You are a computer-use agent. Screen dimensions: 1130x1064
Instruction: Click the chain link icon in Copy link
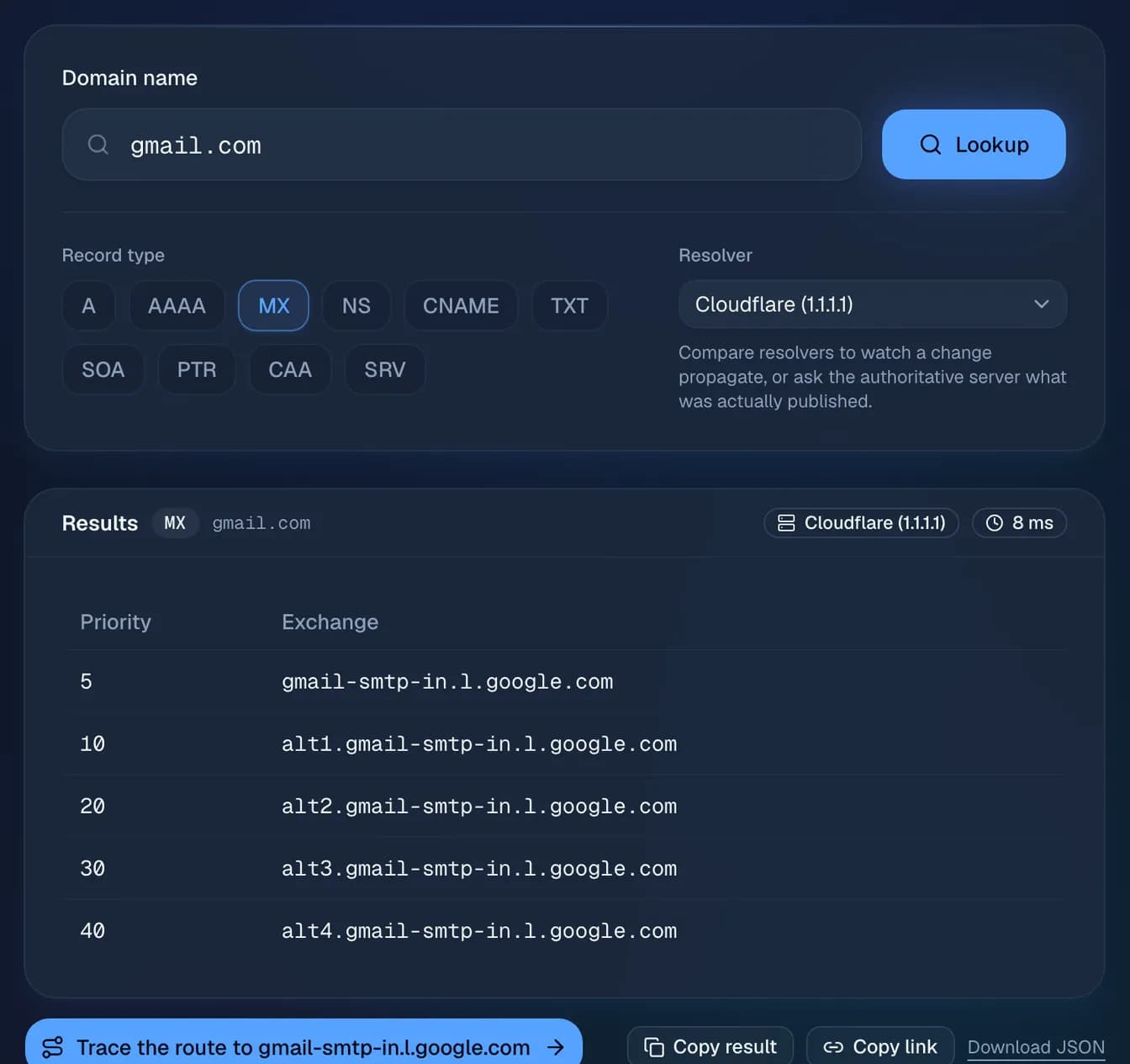(x=833, y=1047)
